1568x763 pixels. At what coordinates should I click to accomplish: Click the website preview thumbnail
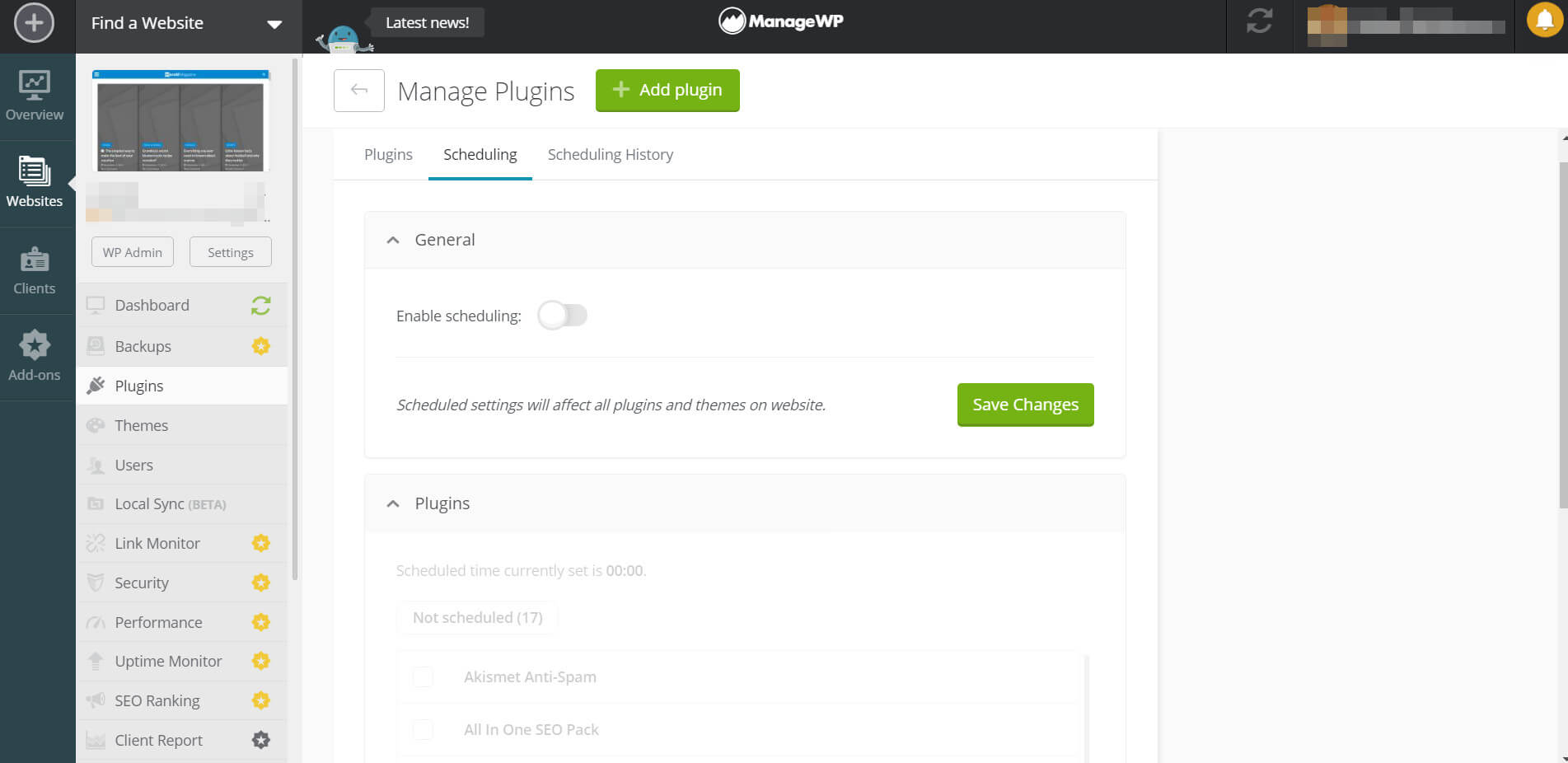pos(181,121)
